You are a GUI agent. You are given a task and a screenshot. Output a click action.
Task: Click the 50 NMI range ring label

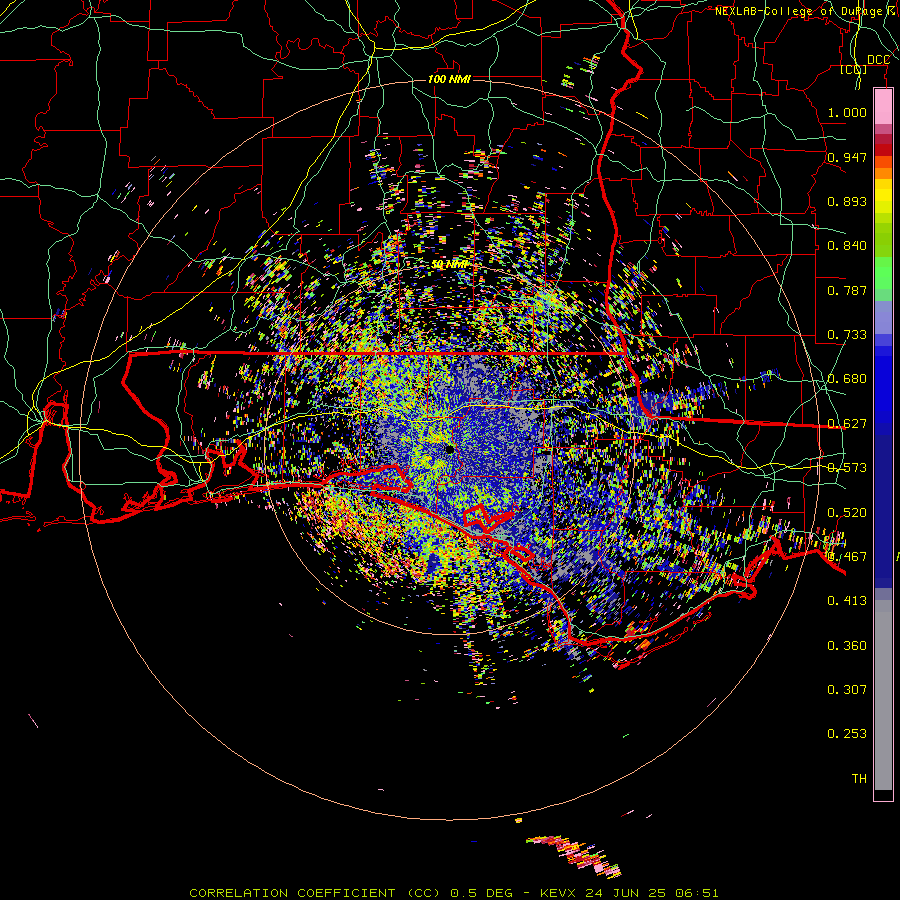(449, 264)
